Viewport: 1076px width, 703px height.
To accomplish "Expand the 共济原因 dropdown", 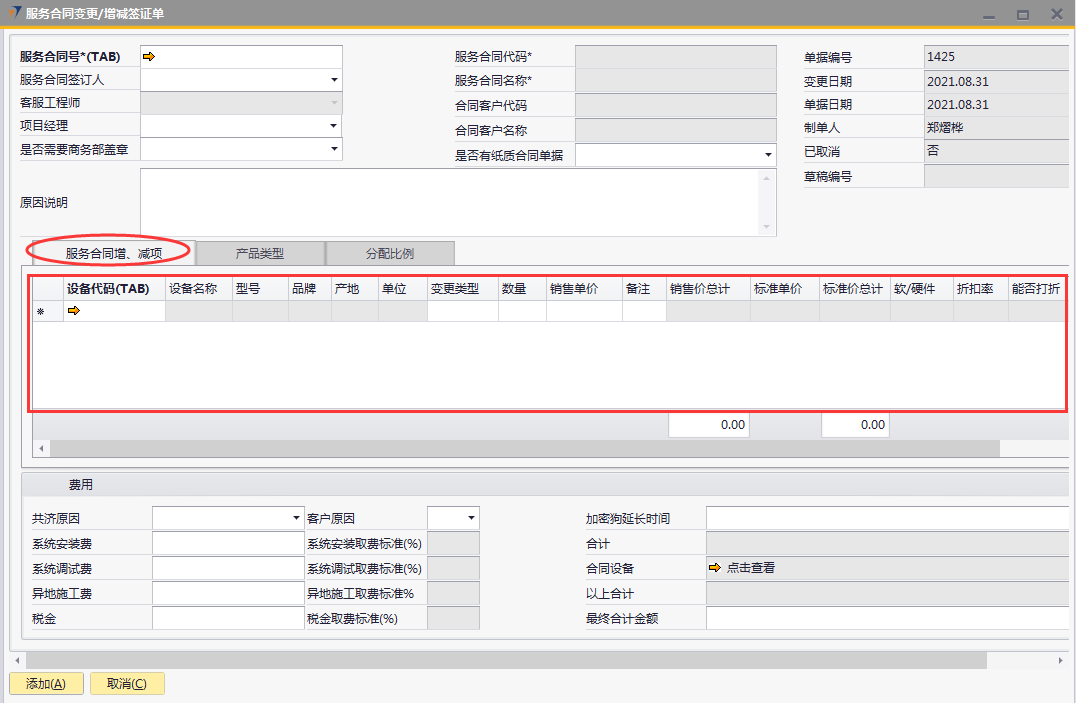I will pos(296,518).
